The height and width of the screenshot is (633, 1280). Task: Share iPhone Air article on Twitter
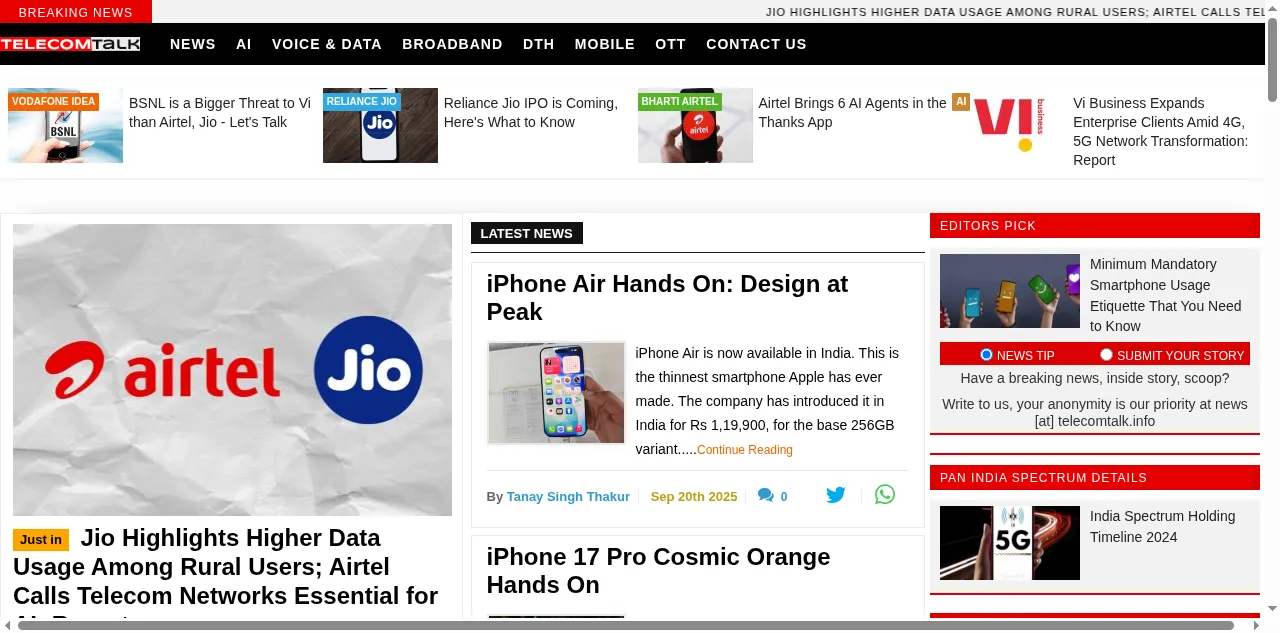pos(836,495)
